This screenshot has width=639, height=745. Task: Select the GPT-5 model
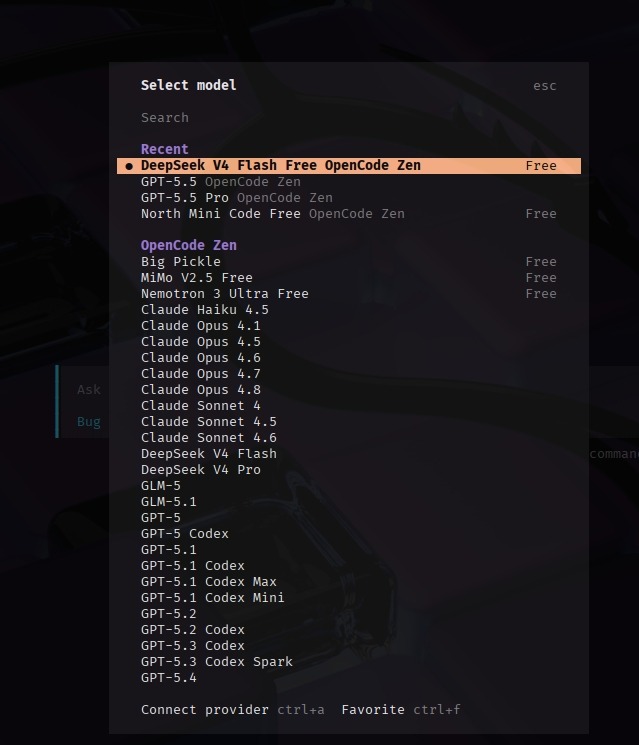tap(349, 518)
